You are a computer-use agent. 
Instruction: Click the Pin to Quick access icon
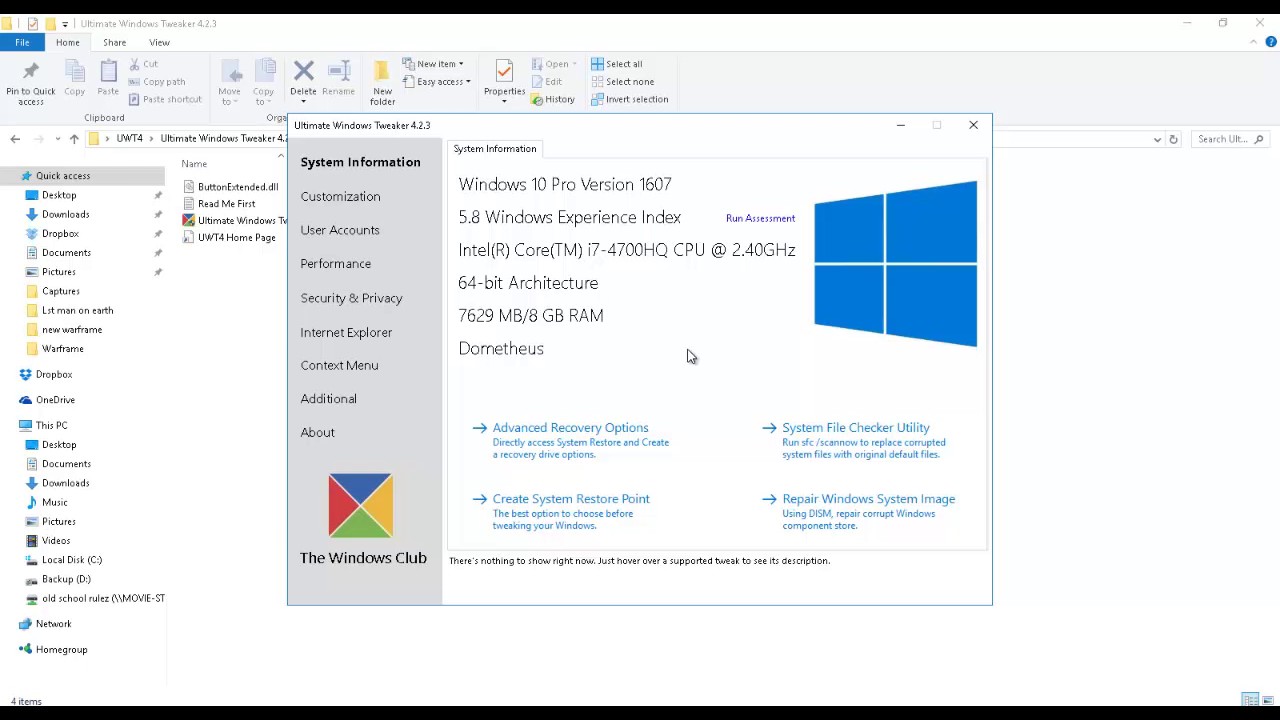coord(30,71)
